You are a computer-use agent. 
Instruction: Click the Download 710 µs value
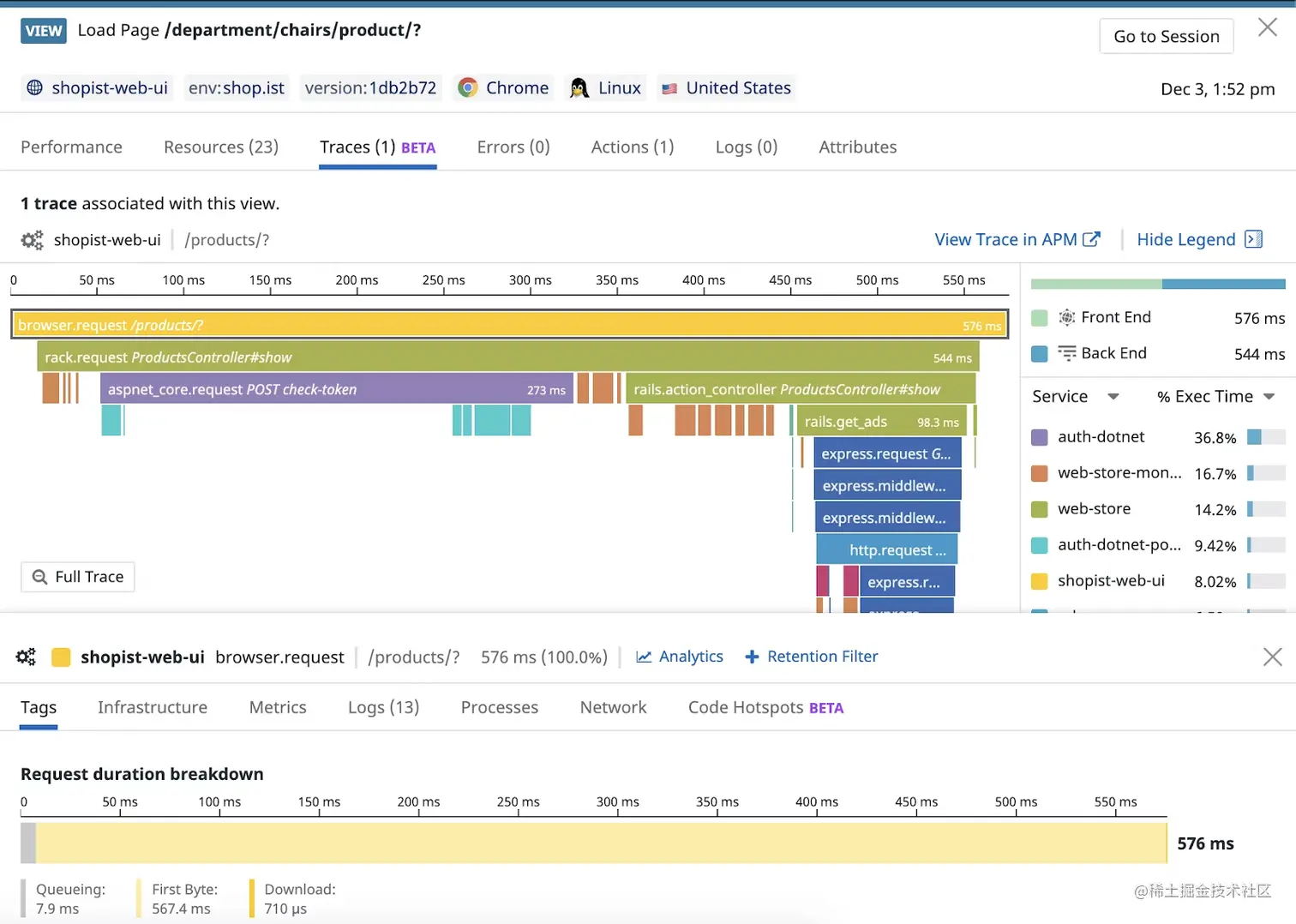tap(285, 909)
